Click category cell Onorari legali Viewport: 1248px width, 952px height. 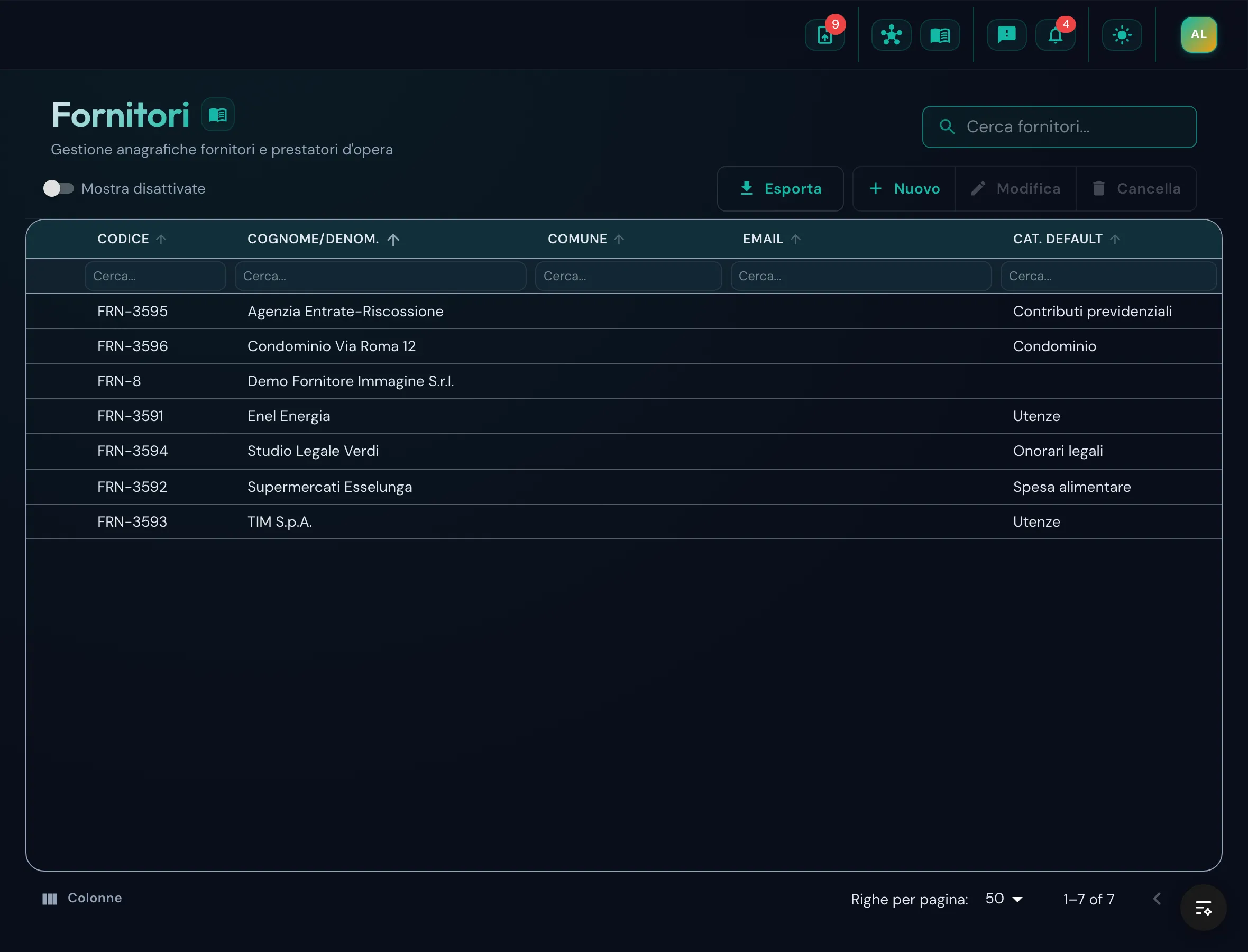1058,452
